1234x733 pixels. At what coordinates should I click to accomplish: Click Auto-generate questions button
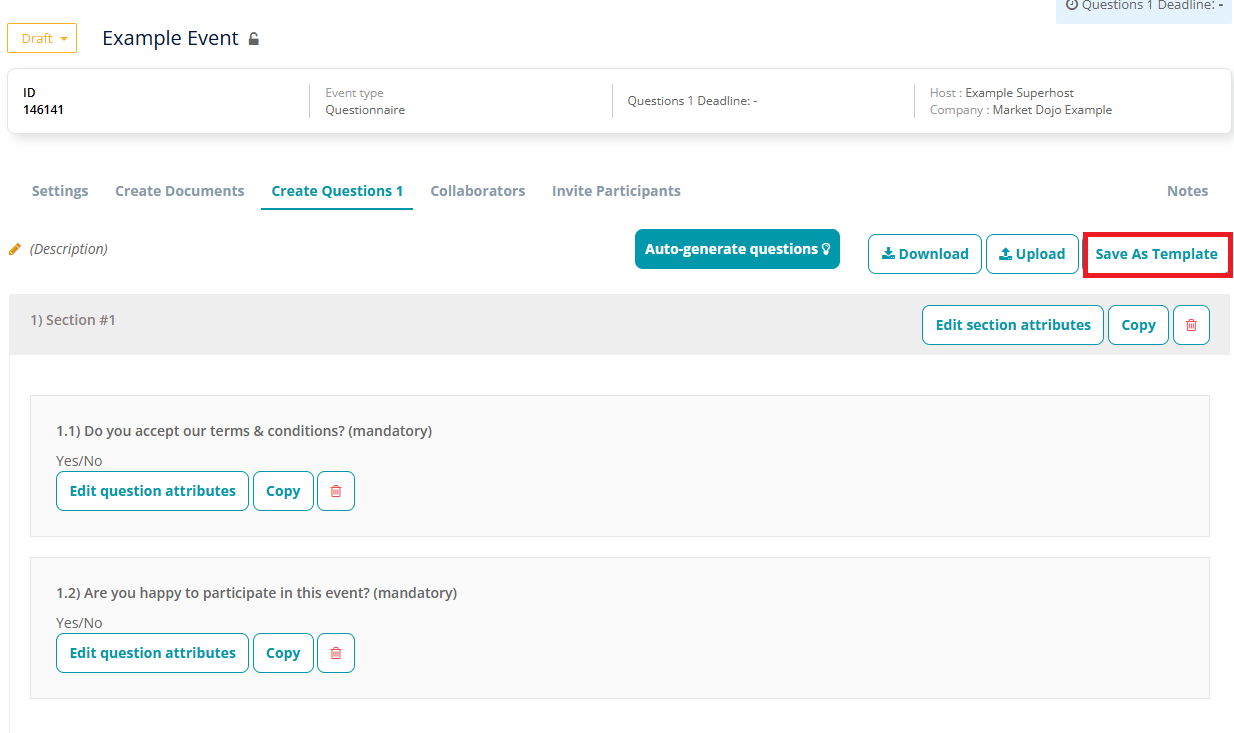pyautogui.click(x=737, y=249)
